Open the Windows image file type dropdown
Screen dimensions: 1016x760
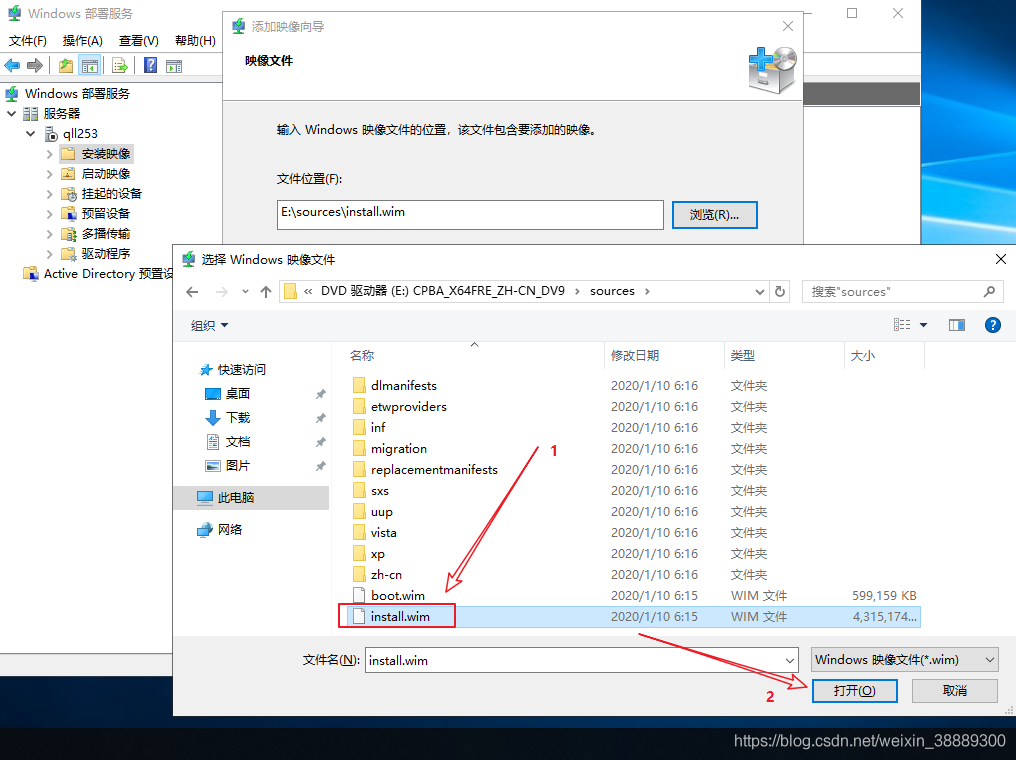coord(904,660)
